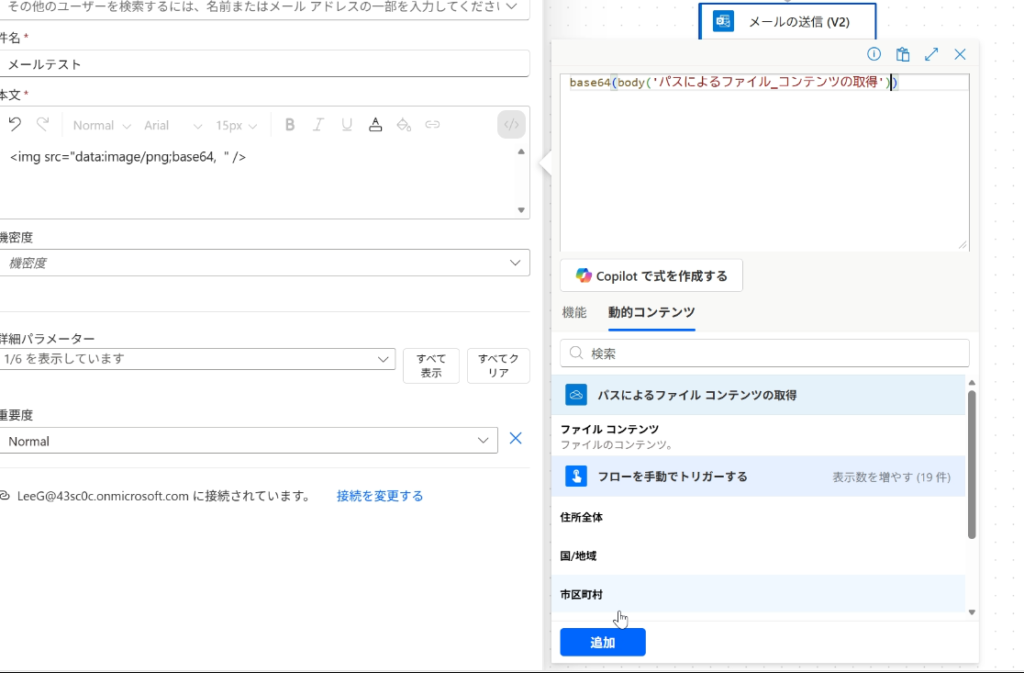The height and width of the screenshot is (673, 1024).
Task: Click the undo icon in body toolbar
Action: pos(15,125)
